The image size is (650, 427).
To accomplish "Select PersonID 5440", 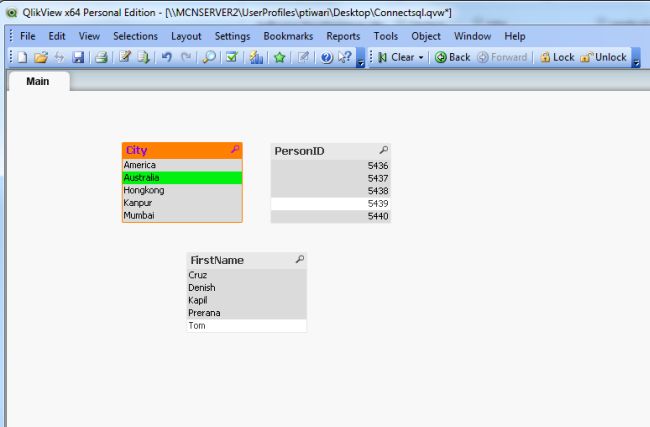I will coord(330,216).
